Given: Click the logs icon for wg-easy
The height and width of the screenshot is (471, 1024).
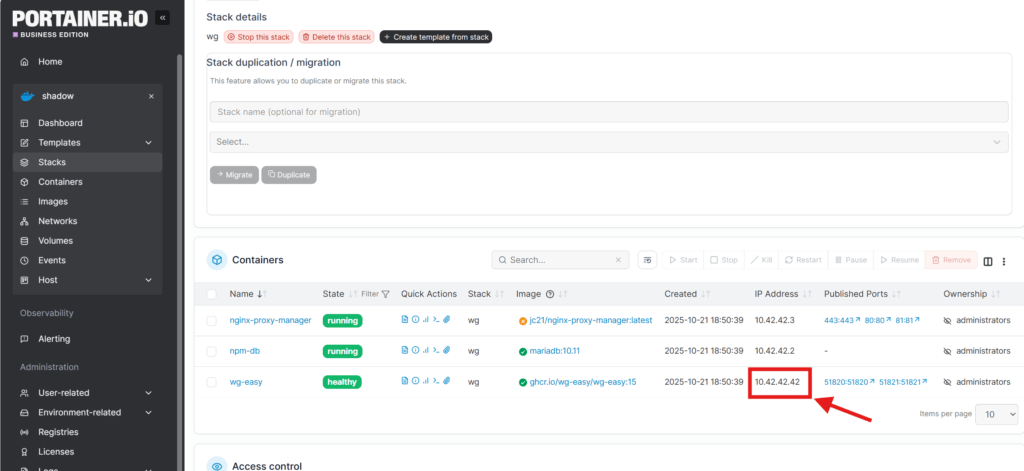Looking at the screenshot, I should (405, 382).
